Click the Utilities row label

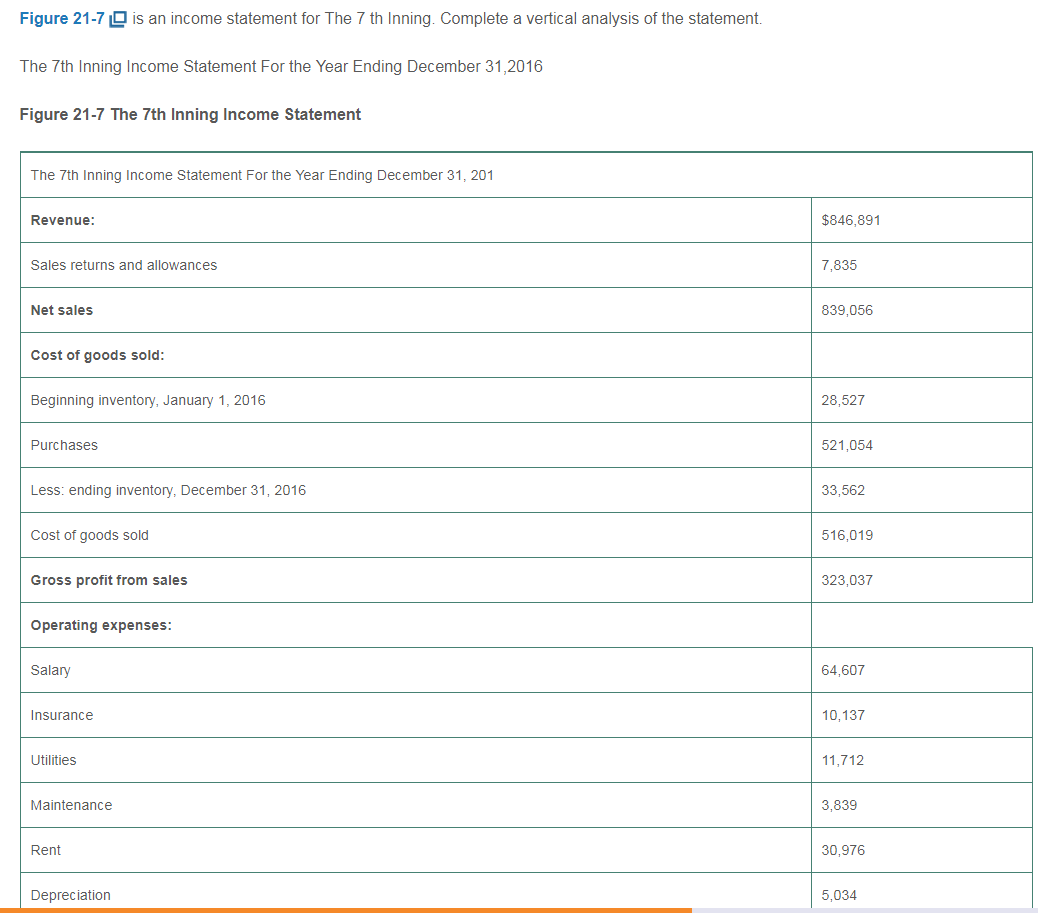coord(54,760)
